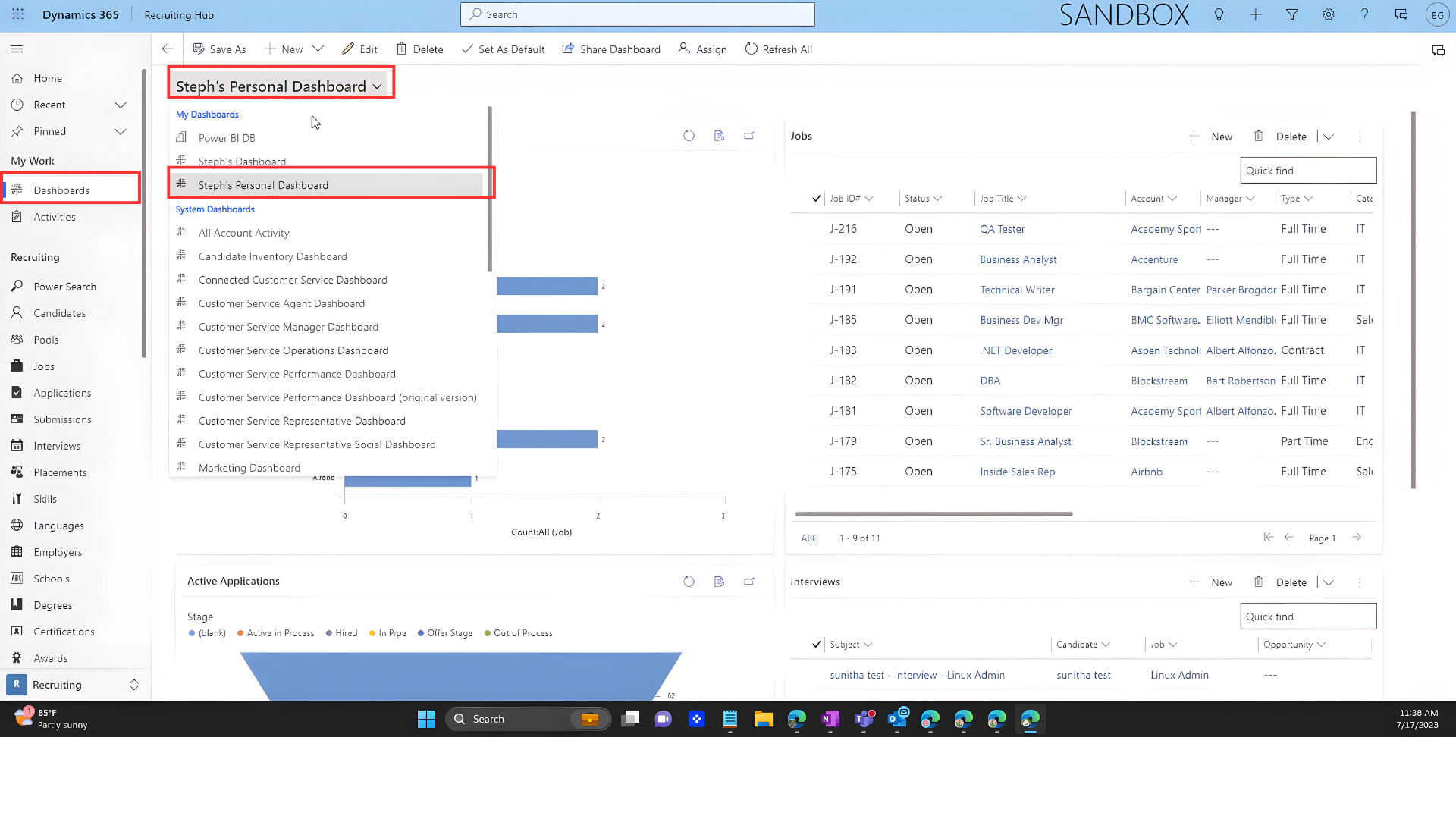Click the top global Search box

[638, 14]
